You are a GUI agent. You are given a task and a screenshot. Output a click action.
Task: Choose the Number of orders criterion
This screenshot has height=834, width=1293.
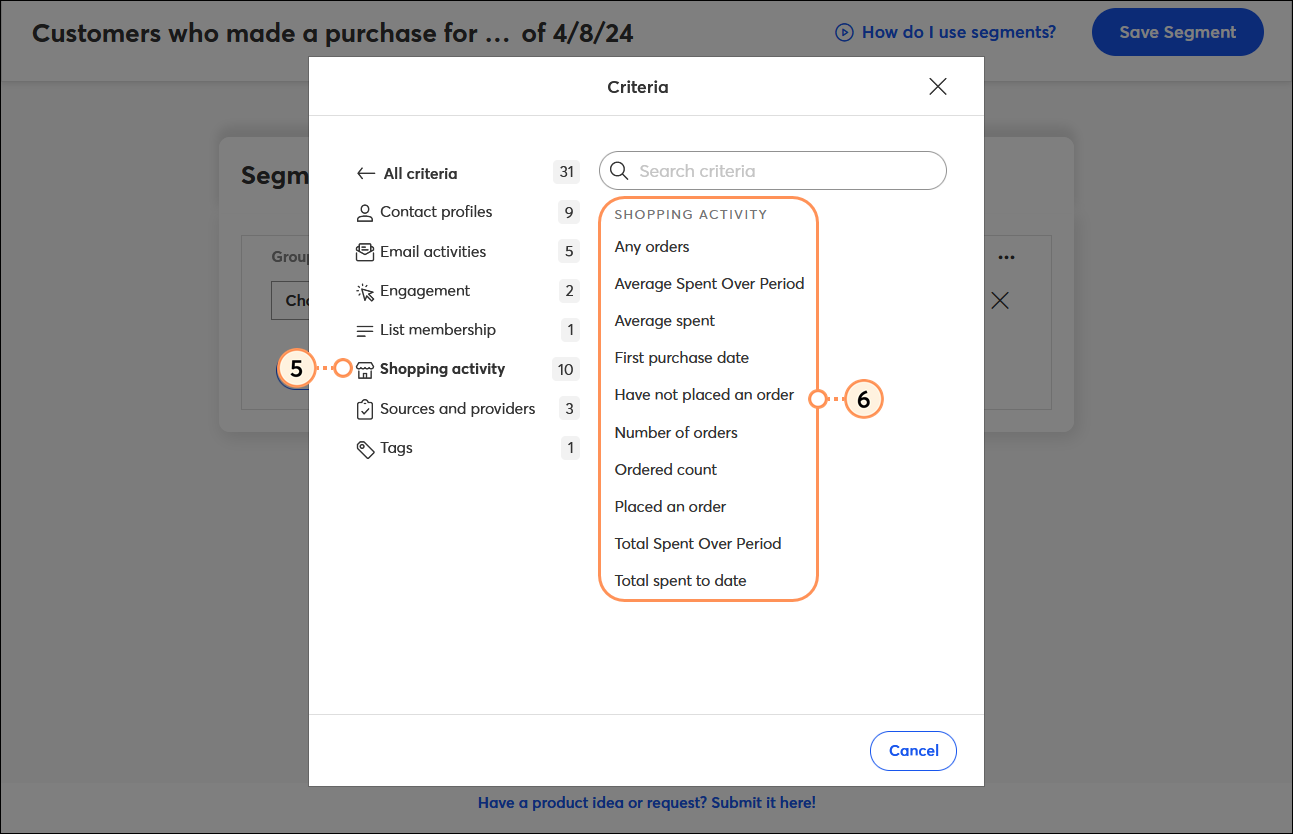676,433
